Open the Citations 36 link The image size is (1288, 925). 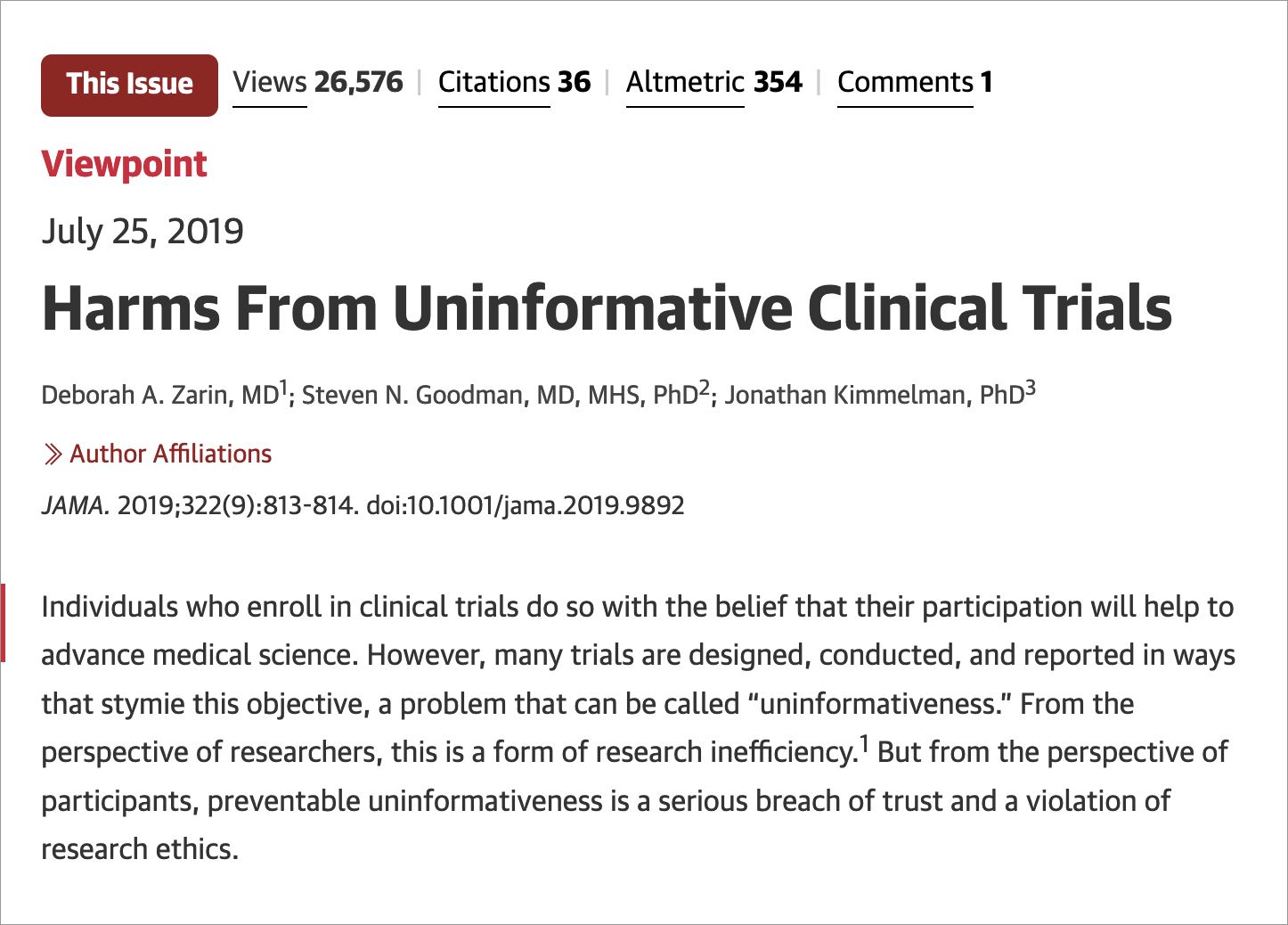click(513, 82)
